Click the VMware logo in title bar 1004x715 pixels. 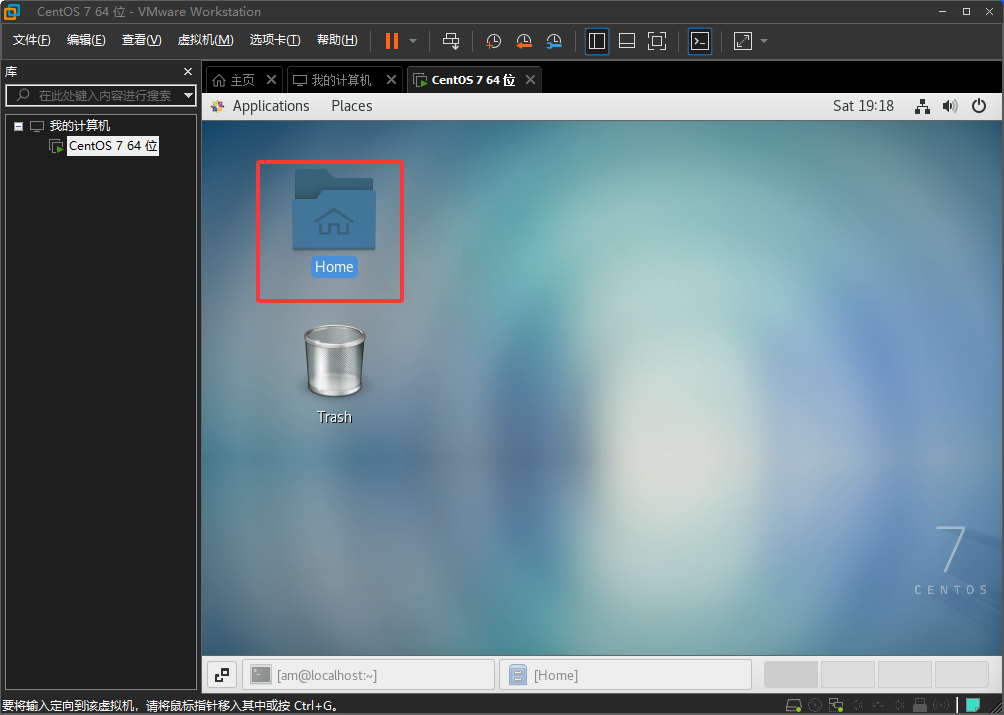pyautogui.click(x=12, y=11)
